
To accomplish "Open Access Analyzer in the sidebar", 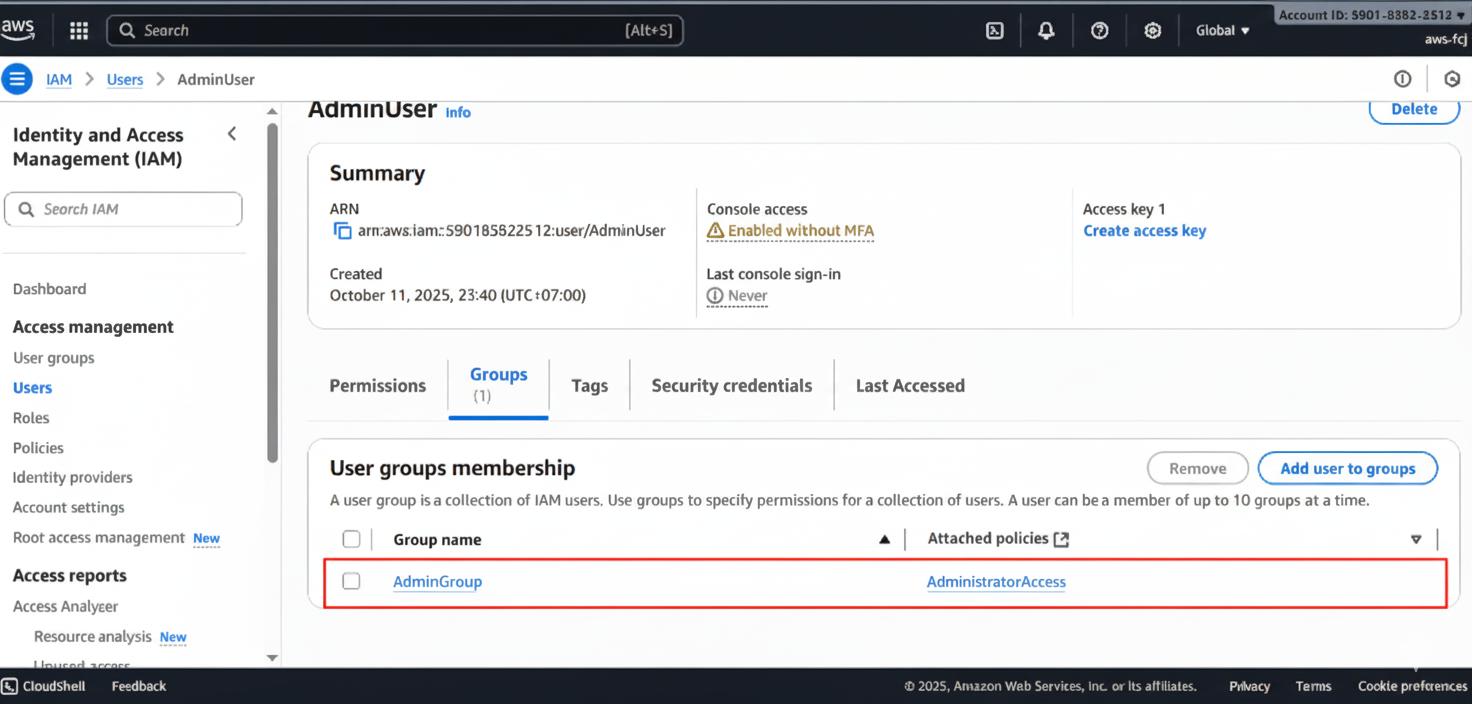I will point(66,607).
